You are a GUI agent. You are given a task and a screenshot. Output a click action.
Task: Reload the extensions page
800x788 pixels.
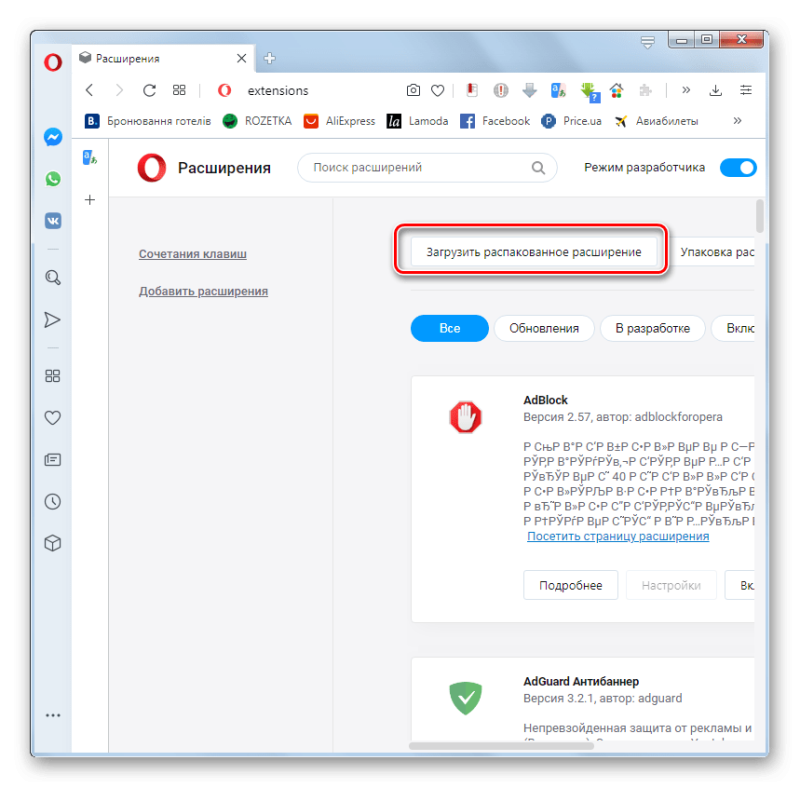(x=149, y=90)
